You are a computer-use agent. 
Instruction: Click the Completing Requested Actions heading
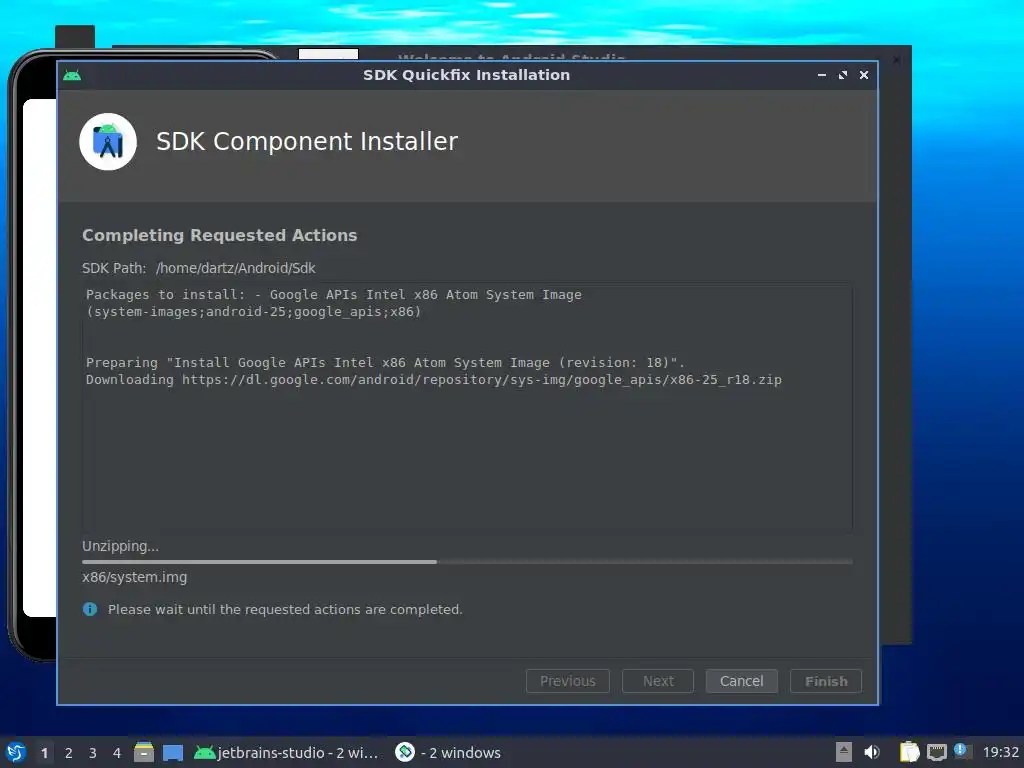pyautogui.click(x=219, y=235)
